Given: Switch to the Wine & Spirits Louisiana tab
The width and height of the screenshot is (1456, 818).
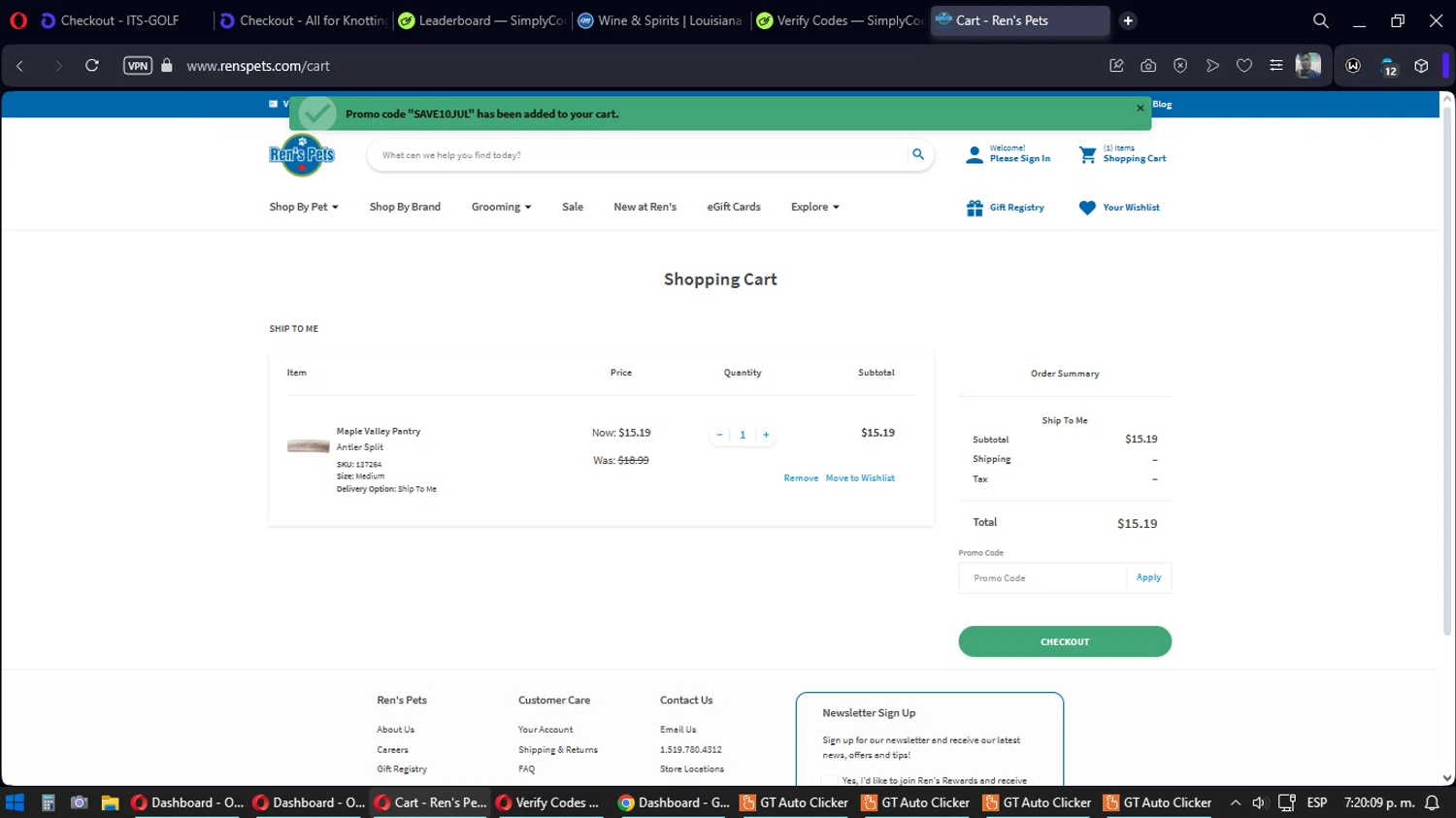Looking at the screenshot, I should tap(660, 20).
